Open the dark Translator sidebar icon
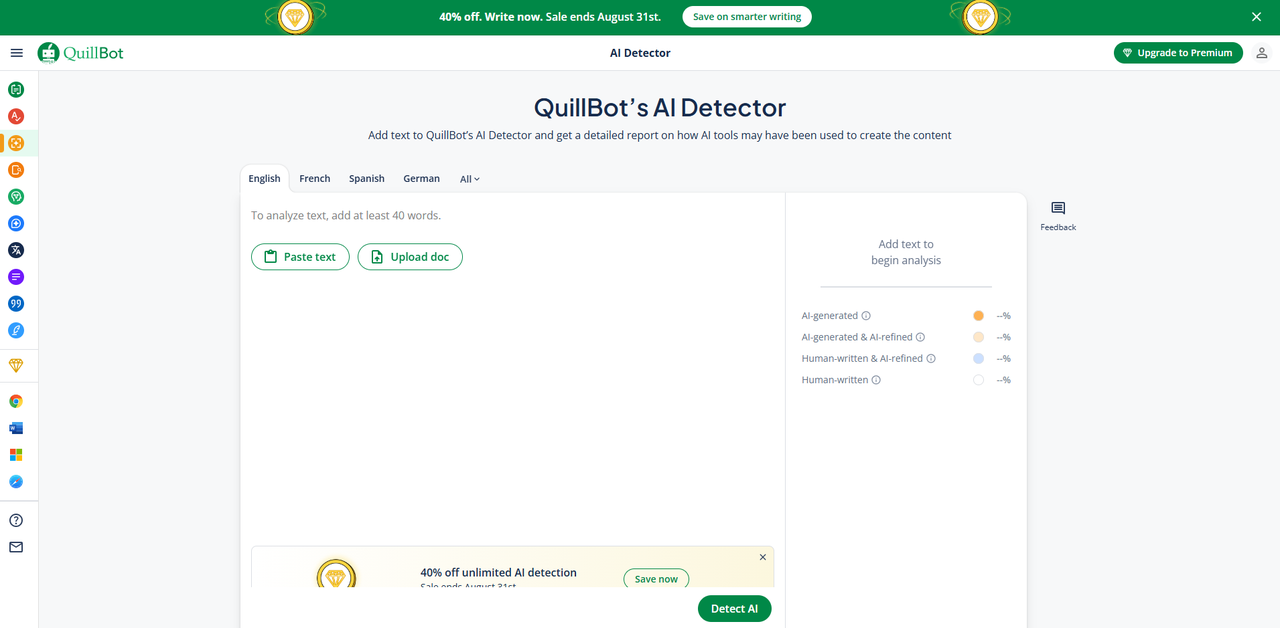Image resolution: width=1280 pixels, height=628 pixels. (16, 250)
